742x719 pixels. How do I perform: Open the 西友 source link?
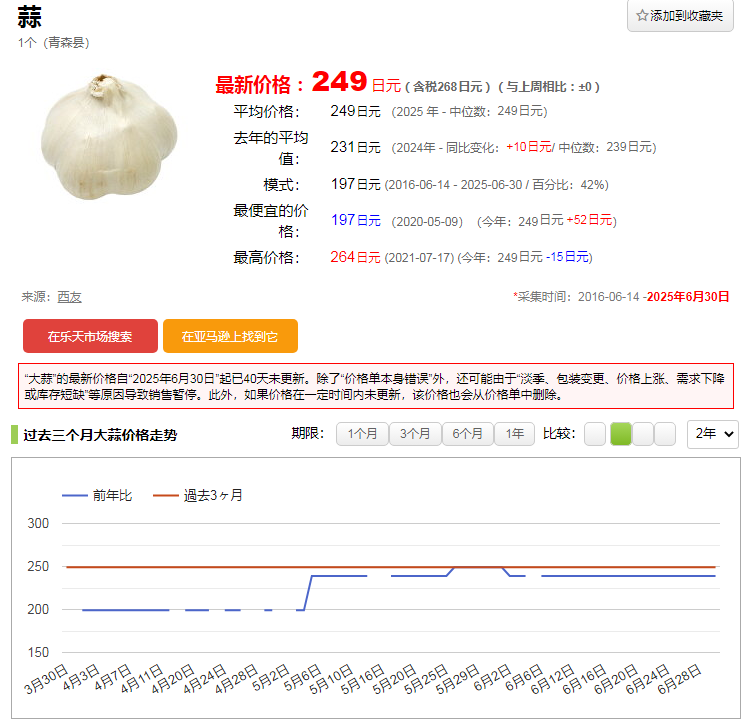(69, 297)
